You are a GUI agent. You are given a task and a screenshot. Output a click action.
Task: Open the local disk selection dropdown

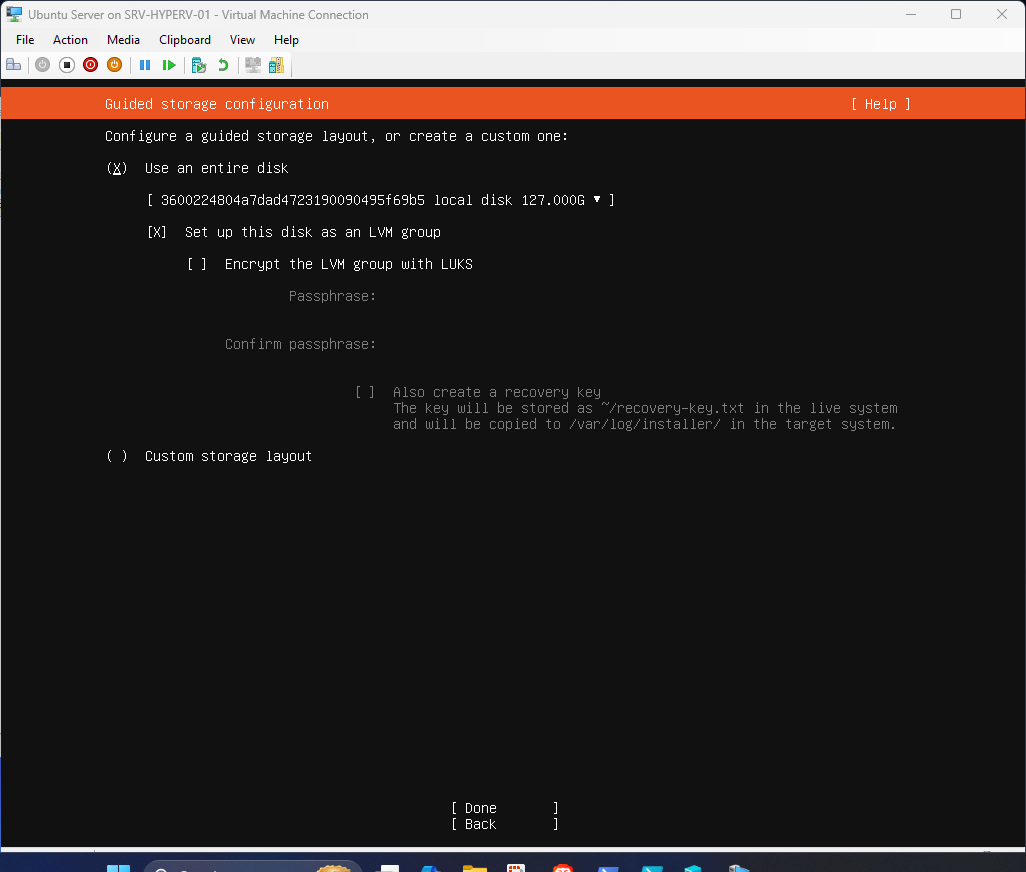[x=597, y=199]
